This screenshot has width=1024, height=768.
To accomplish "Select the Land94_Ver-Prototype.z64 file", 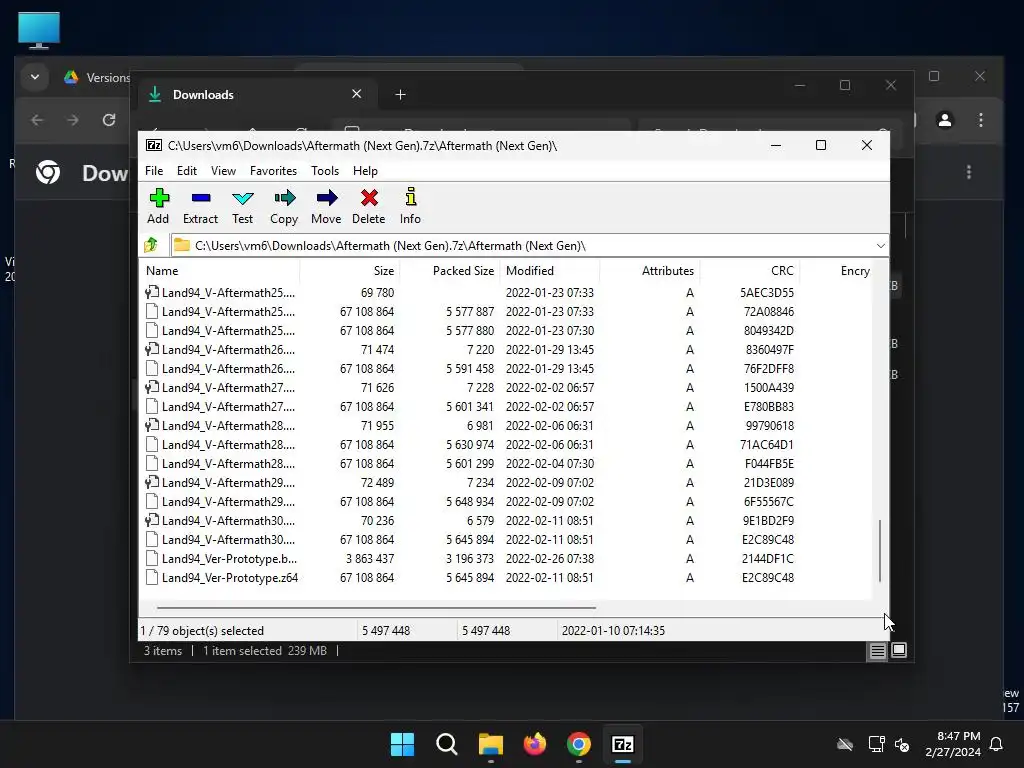I will [505, 578].
